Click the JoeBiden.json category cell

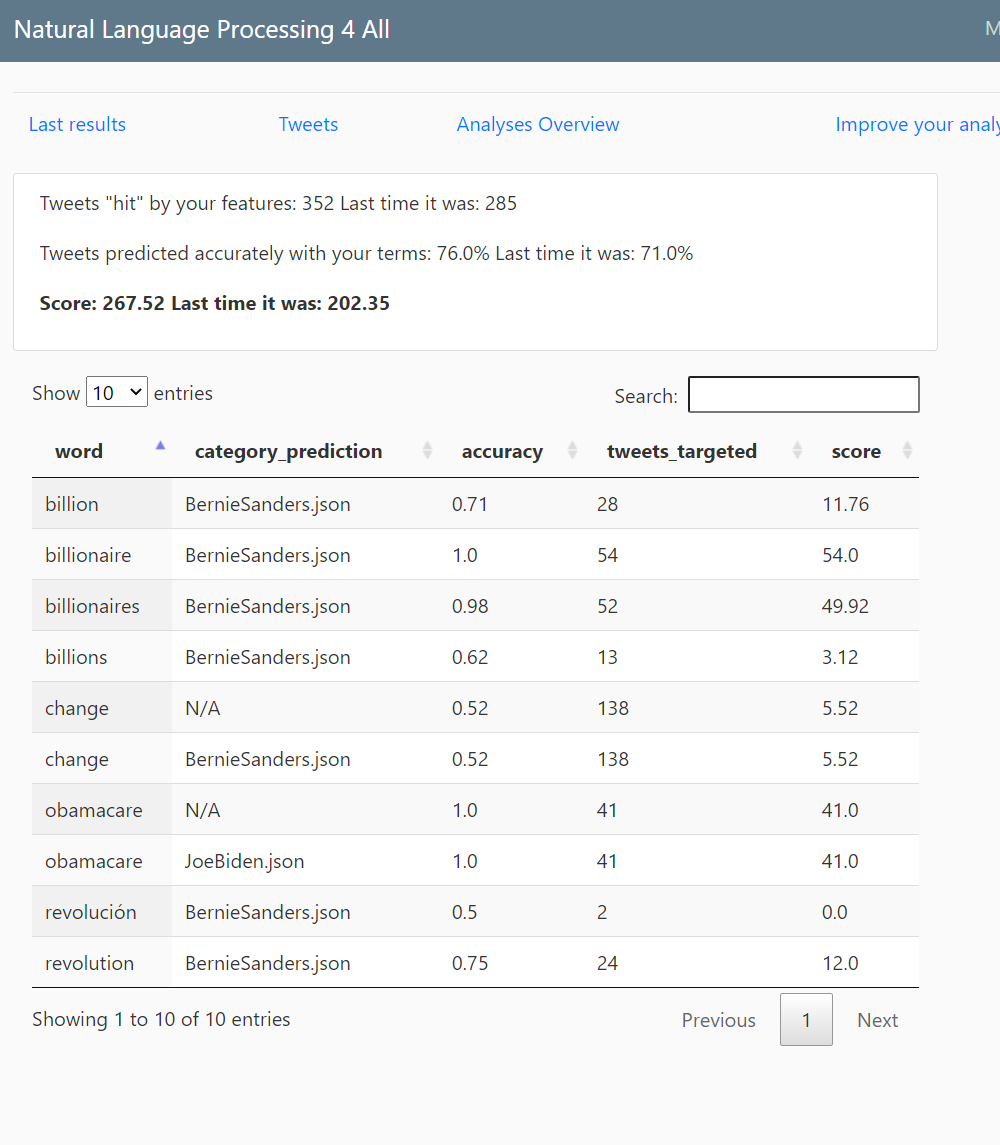tap(244, 861)
